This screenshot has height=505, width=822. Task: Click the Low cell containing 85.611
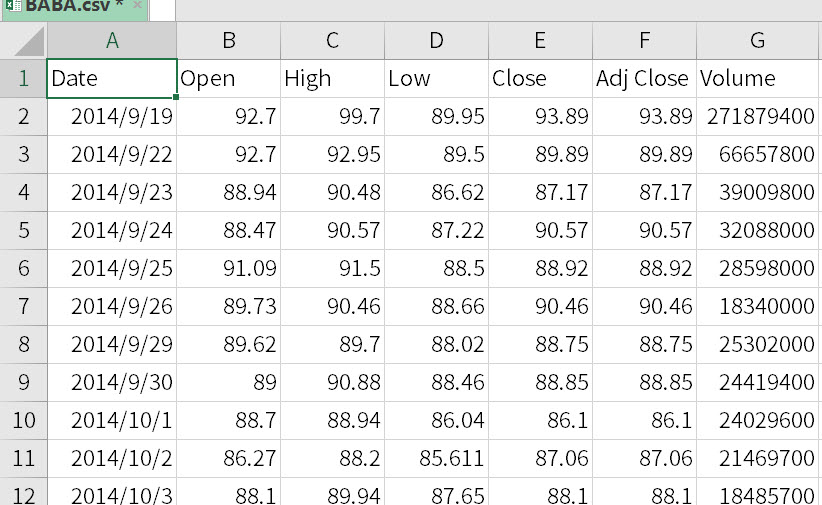[437, 458]
